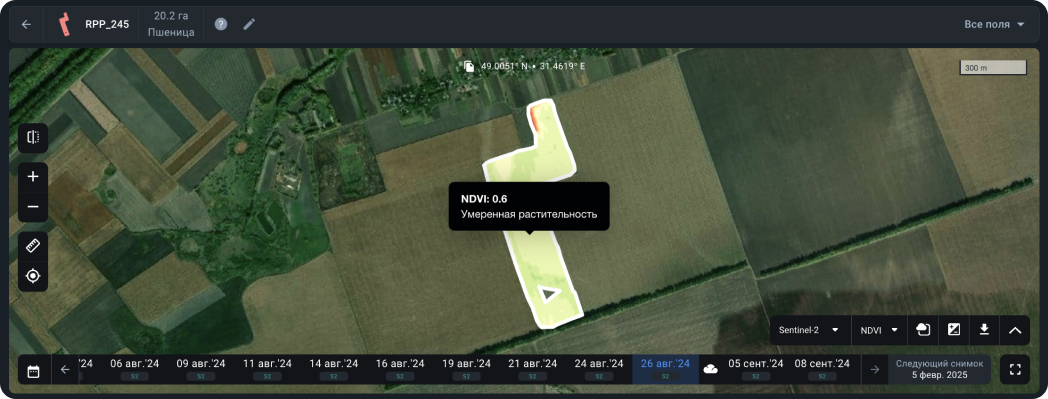Click the Следующий снимок 5 февр. 2025 box

point(939,370)
